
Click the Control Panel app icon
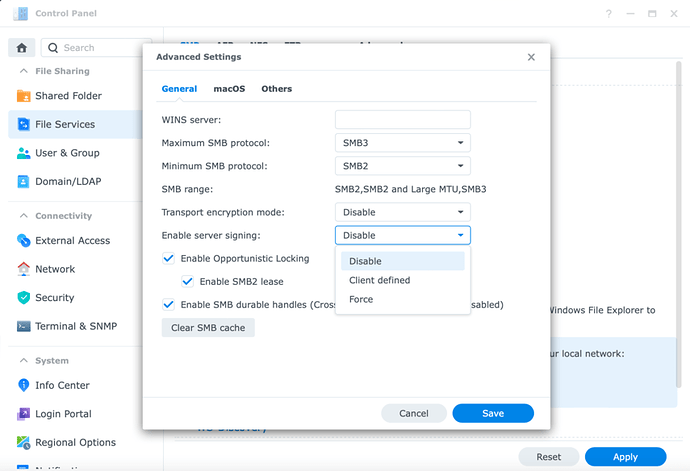click(x=20, y=13)
